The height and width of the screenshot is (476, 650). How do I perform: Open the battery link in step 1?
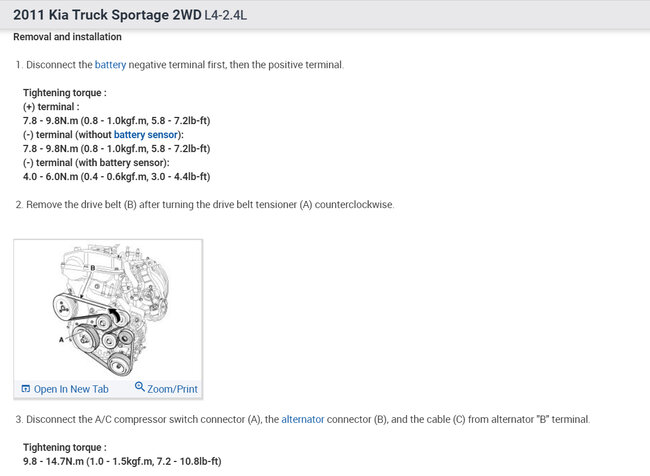pyautogui.click(x=110, y=65)
